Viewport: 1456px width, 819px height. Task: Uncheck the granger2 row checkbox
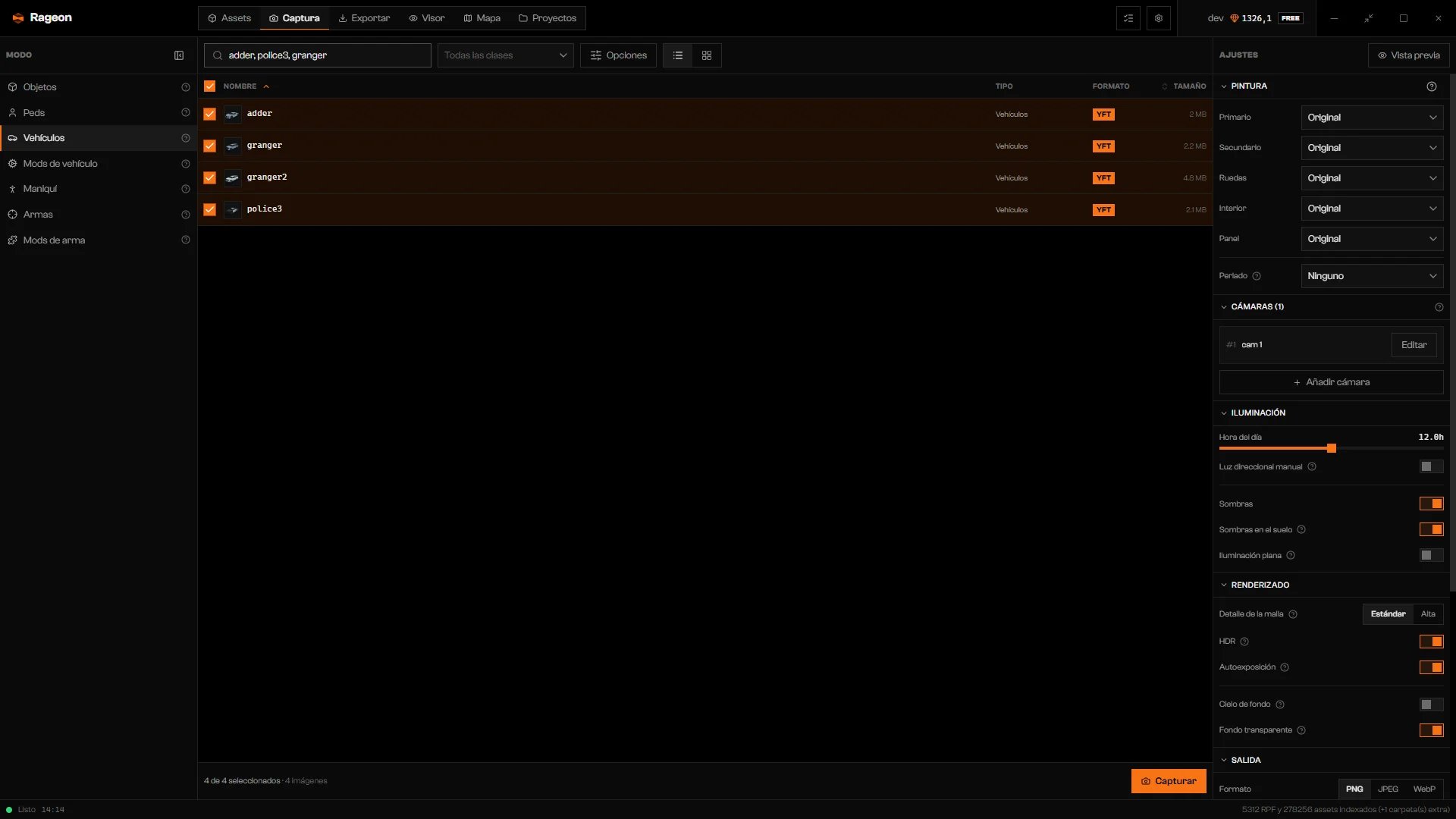pos(210,178)
